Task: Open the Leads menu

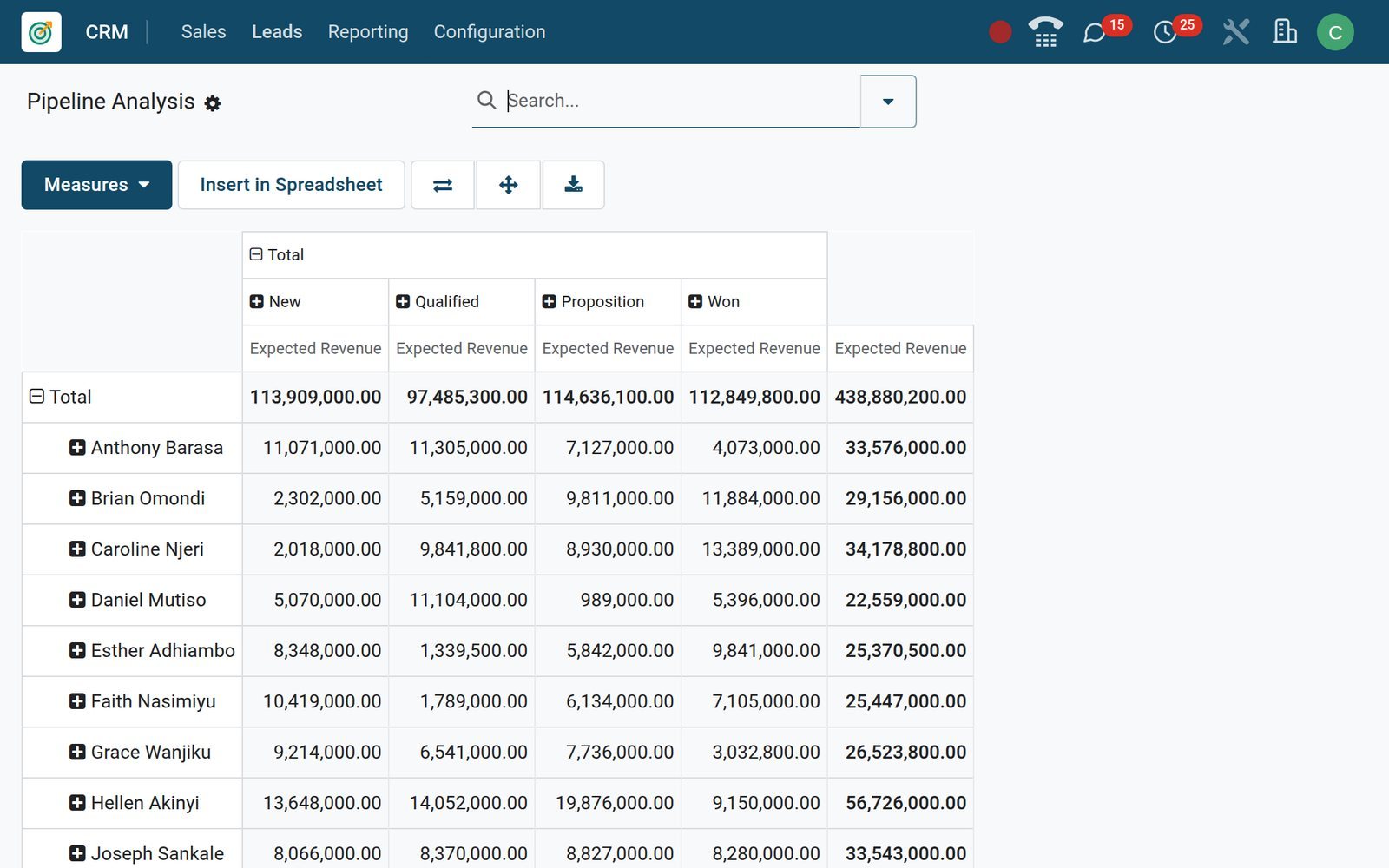Action: pos(277,32)
